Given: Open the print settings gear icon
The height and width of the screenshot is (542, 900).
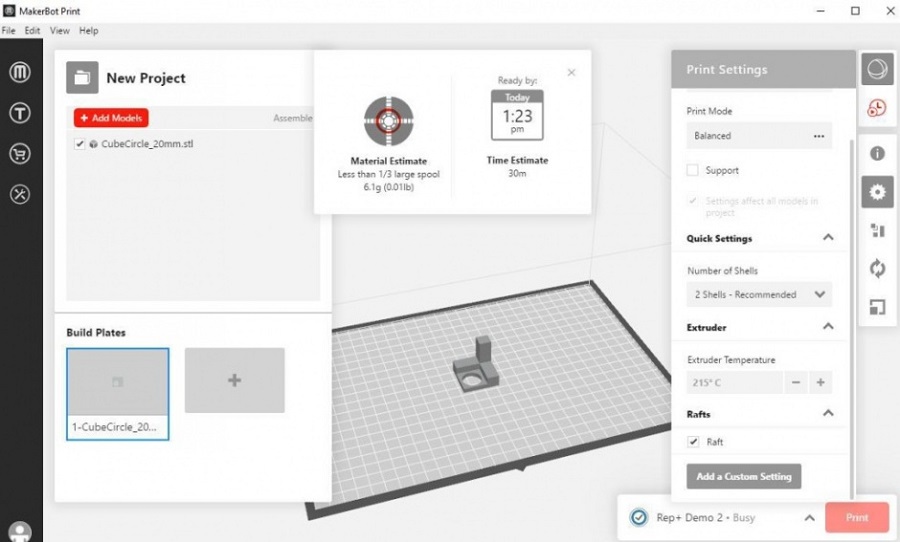Looking at the screenshot, I should pos(877,192).
